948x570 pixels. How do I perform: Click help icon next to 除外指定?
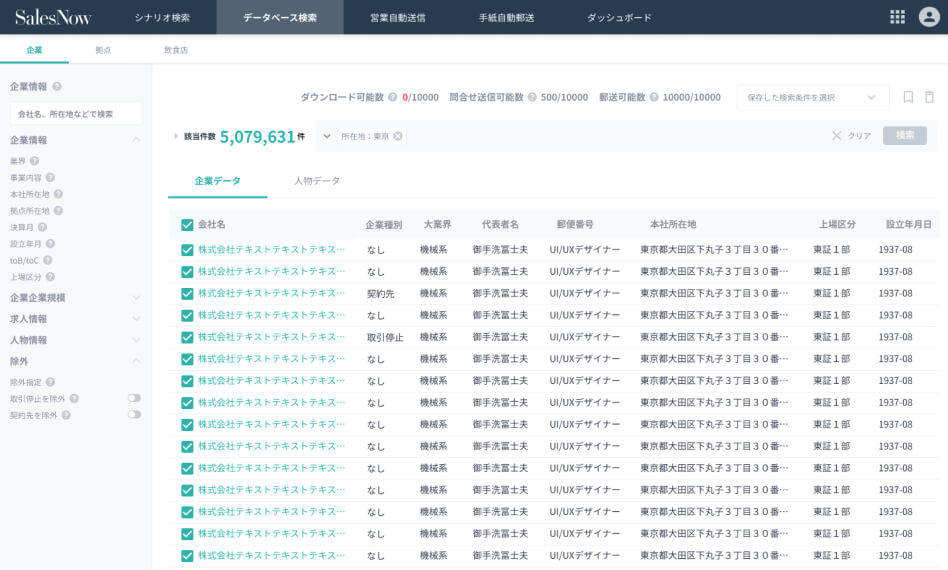pyautogui.click(x=50, y=382)
